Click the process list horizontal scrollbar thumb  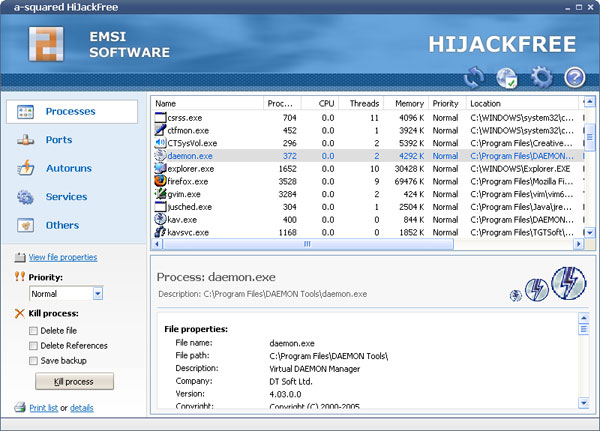click(308, 244)
